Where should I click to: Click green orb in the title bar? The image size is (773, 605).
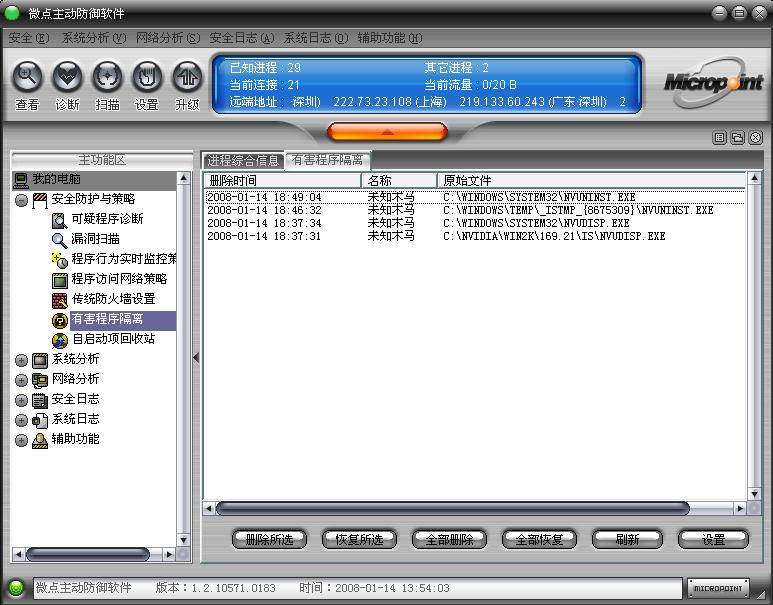coord(12,13)
